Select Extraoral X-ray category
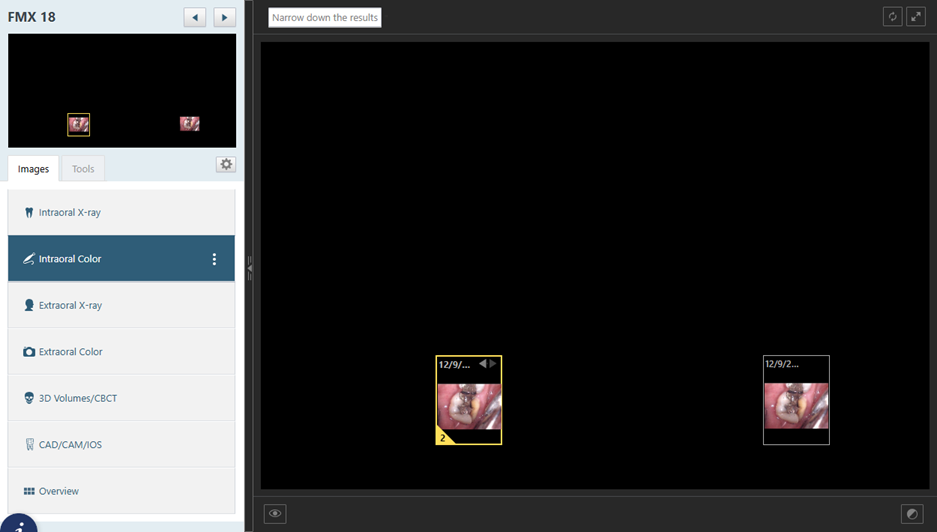This screenshot has height=532, width=937. tap(121, 305)
